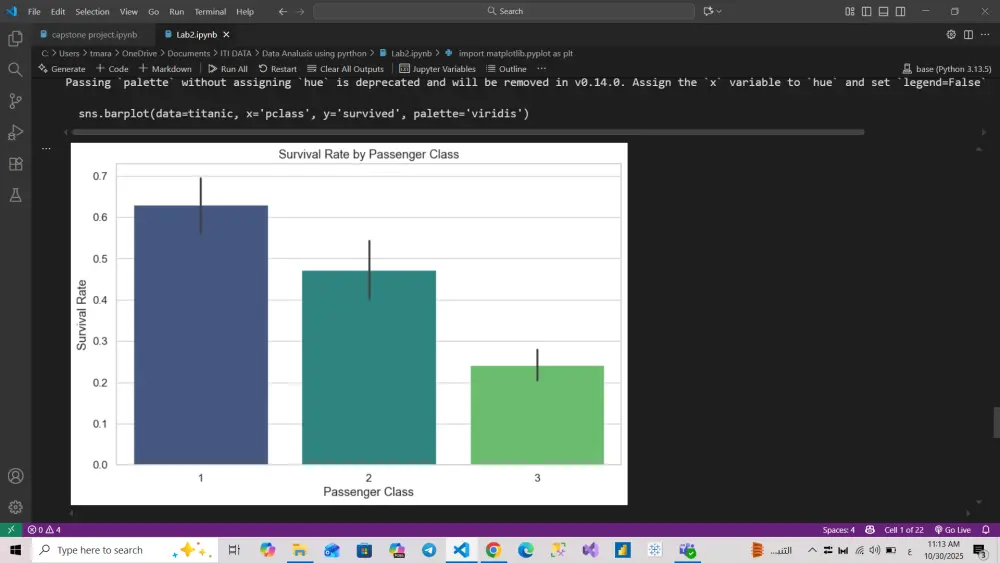The width and height of the screenshot is (1000, 563).
Task: Click the remote window indicator in status bar
Action: 11,530
